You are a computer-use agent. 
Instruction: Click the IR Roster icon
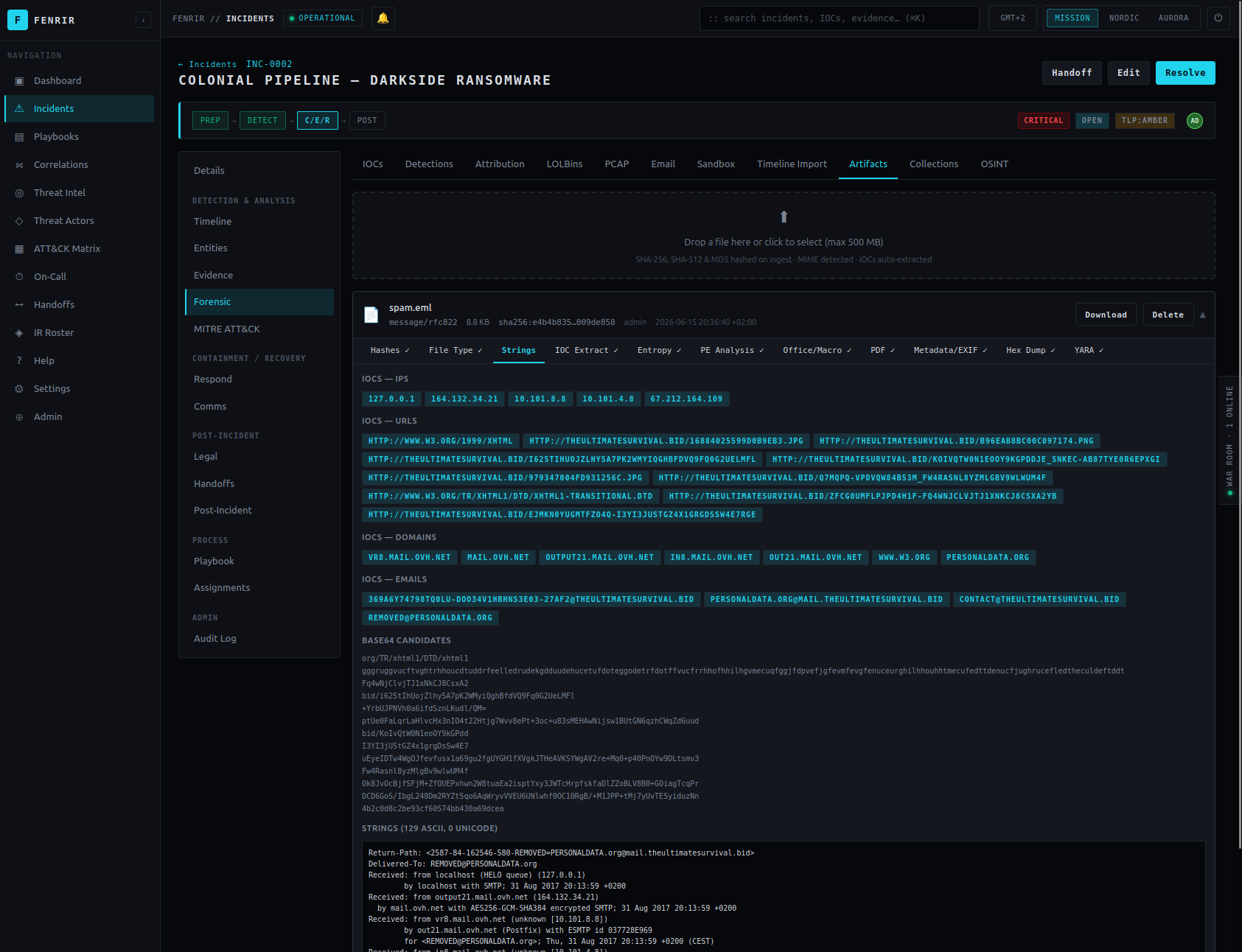pos(19,333)
